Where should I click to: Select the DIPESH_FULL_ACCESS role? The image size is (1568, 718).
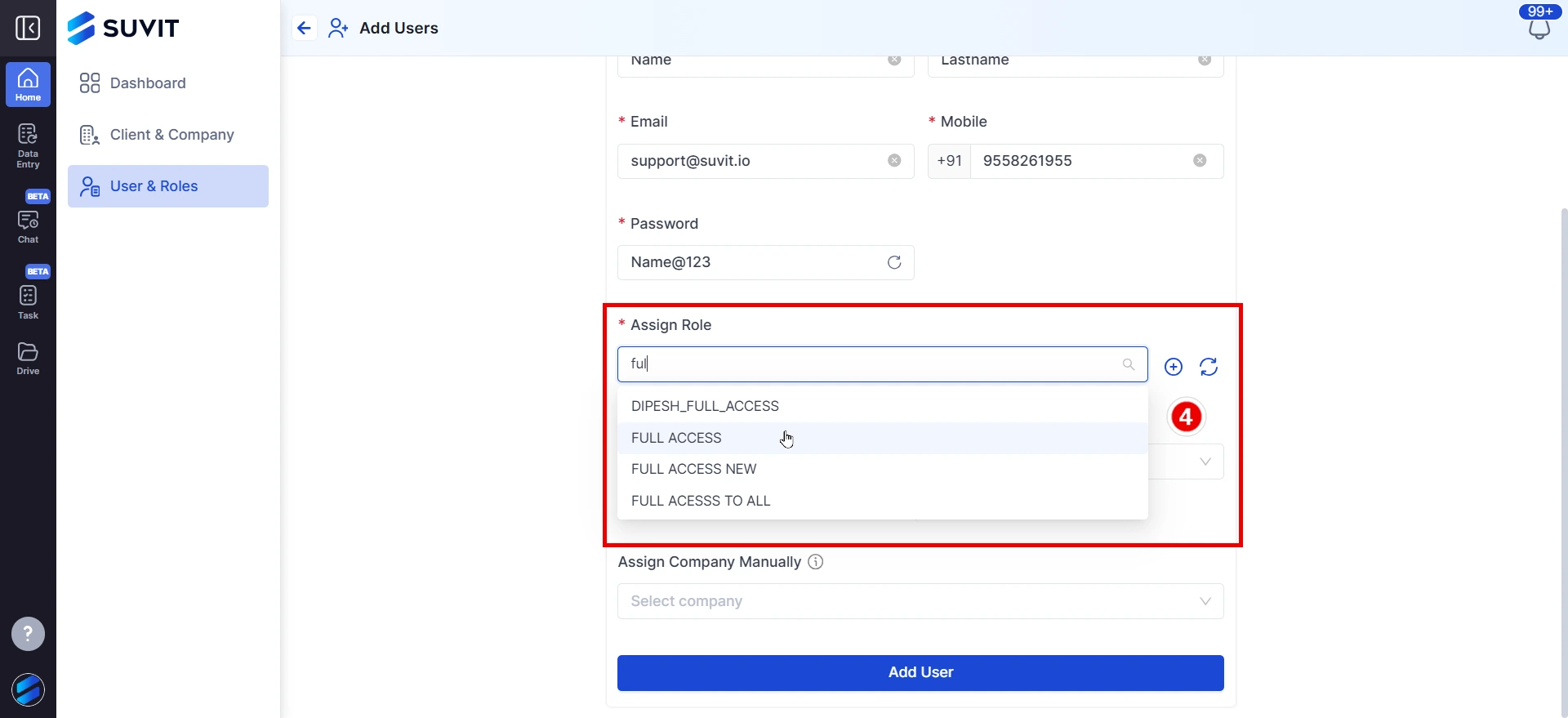[x=883, y=406]
